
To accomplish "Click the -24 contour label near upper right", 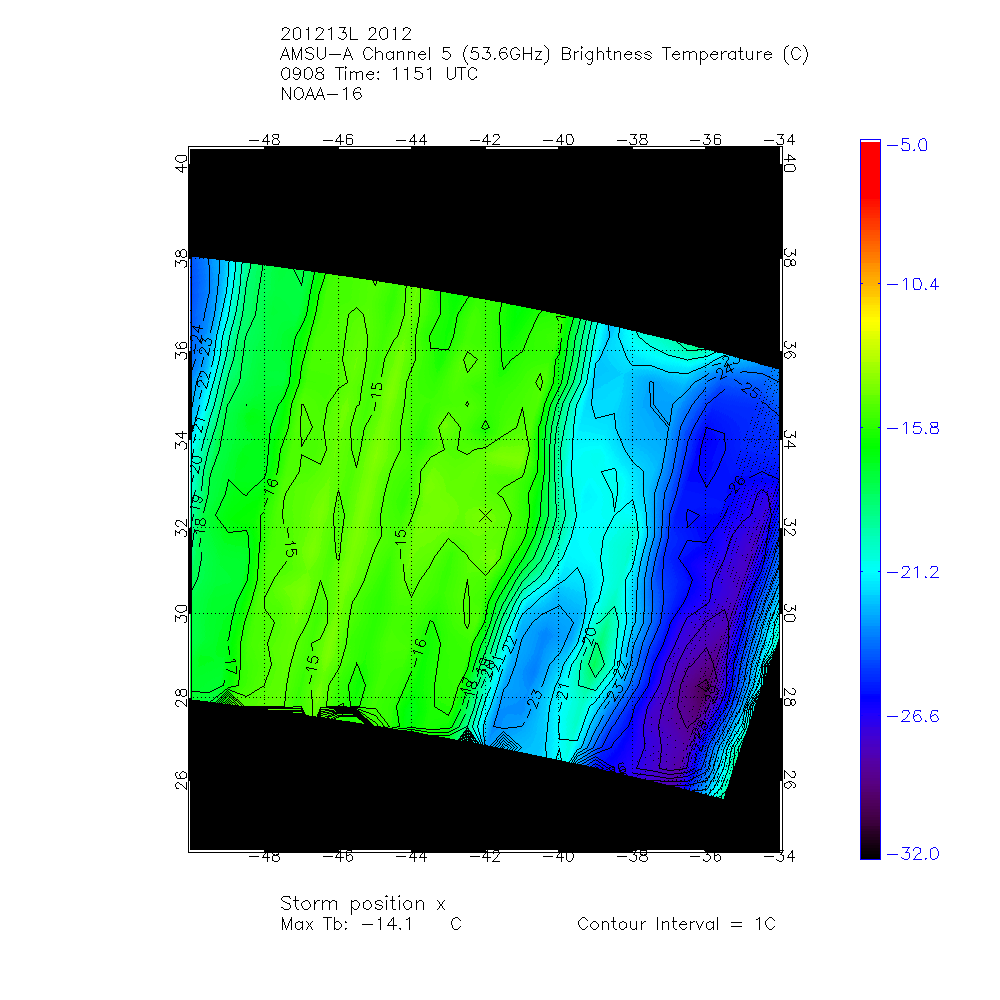I will click(724, 372).
